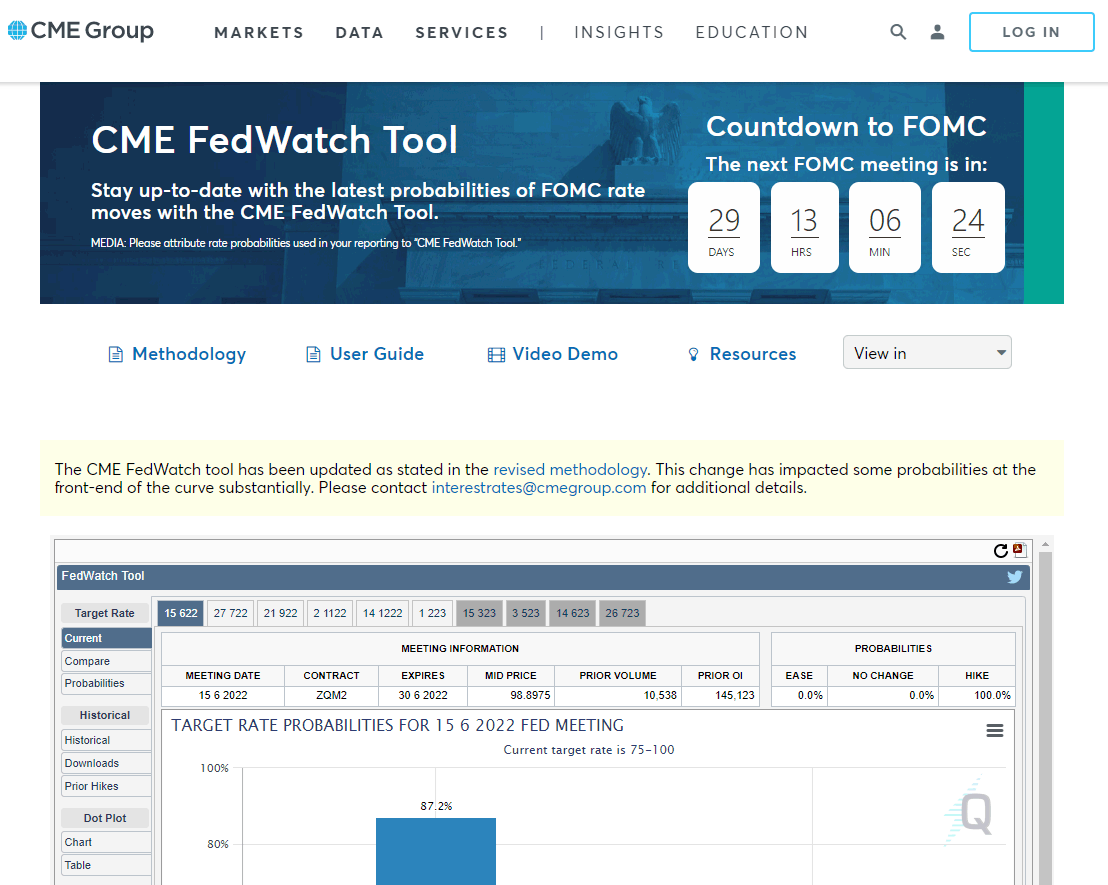Switch to the 14 1222 meeting tab
Screen dimensions: 1108x885
(x=382, y=613)
